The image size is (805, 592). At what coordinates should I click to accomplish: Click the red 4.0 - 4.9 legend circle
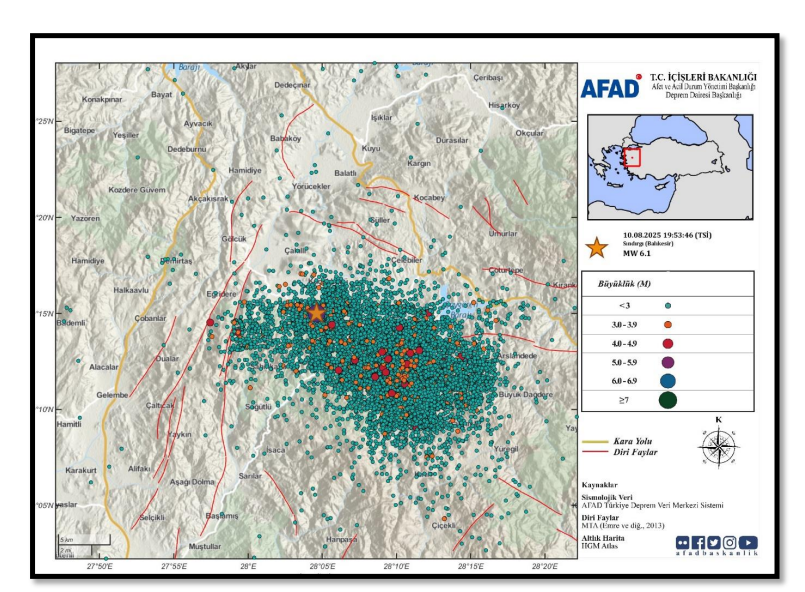667,343
